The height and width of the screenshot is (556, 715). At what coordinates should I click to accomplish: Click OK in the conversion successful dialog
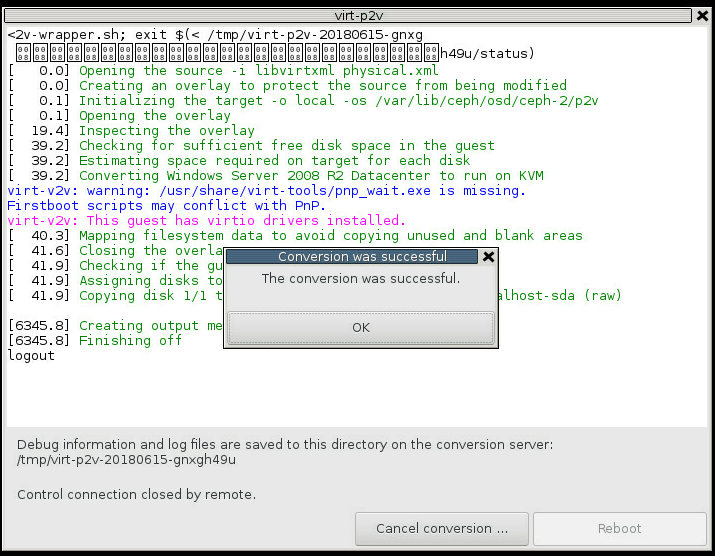pos(361,327)
